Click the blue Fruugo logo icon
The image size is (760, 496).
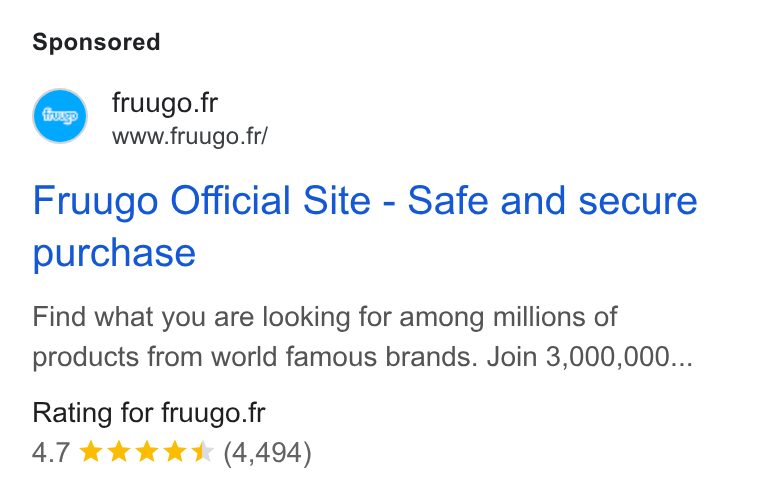point(60,116)
